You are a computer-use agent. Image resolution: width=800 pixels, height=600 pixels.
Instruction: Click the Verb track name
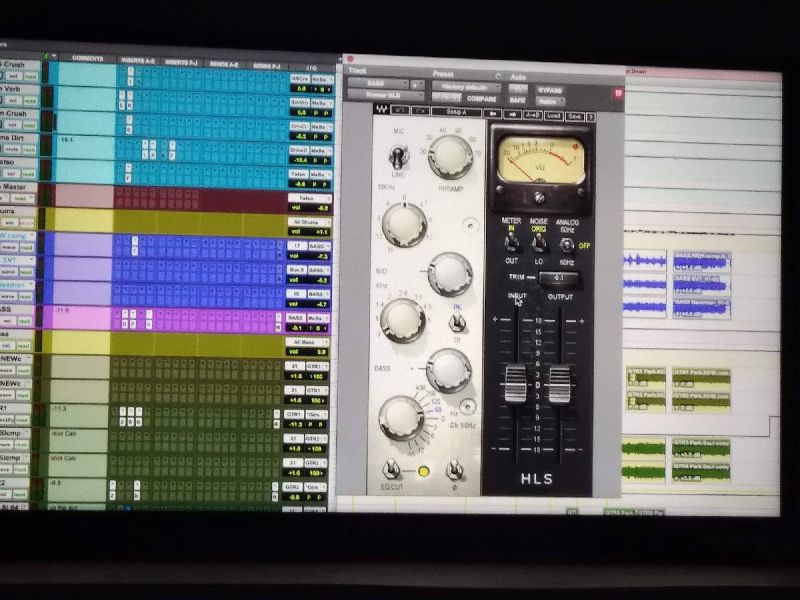pos(11,89)
